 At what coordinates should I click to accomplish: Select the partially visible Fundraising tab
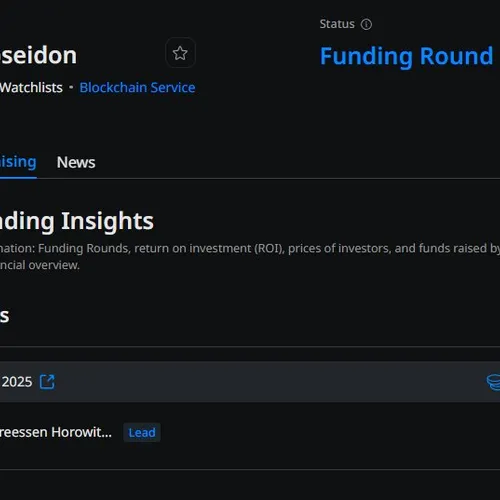[x=18, y=162]
